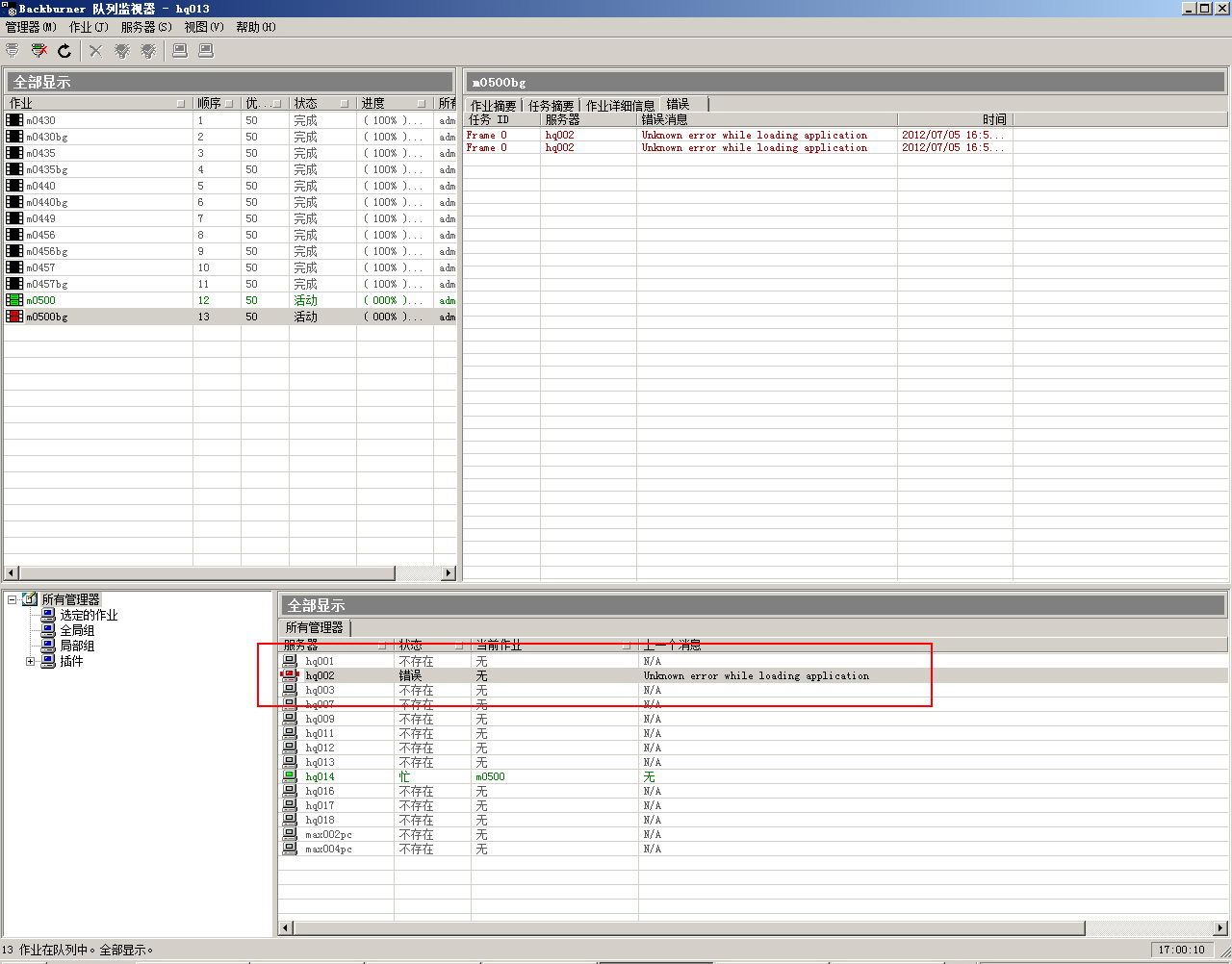Select the 所有管理器 tab in server panel

pyautogui.click(x=315, y=627)
